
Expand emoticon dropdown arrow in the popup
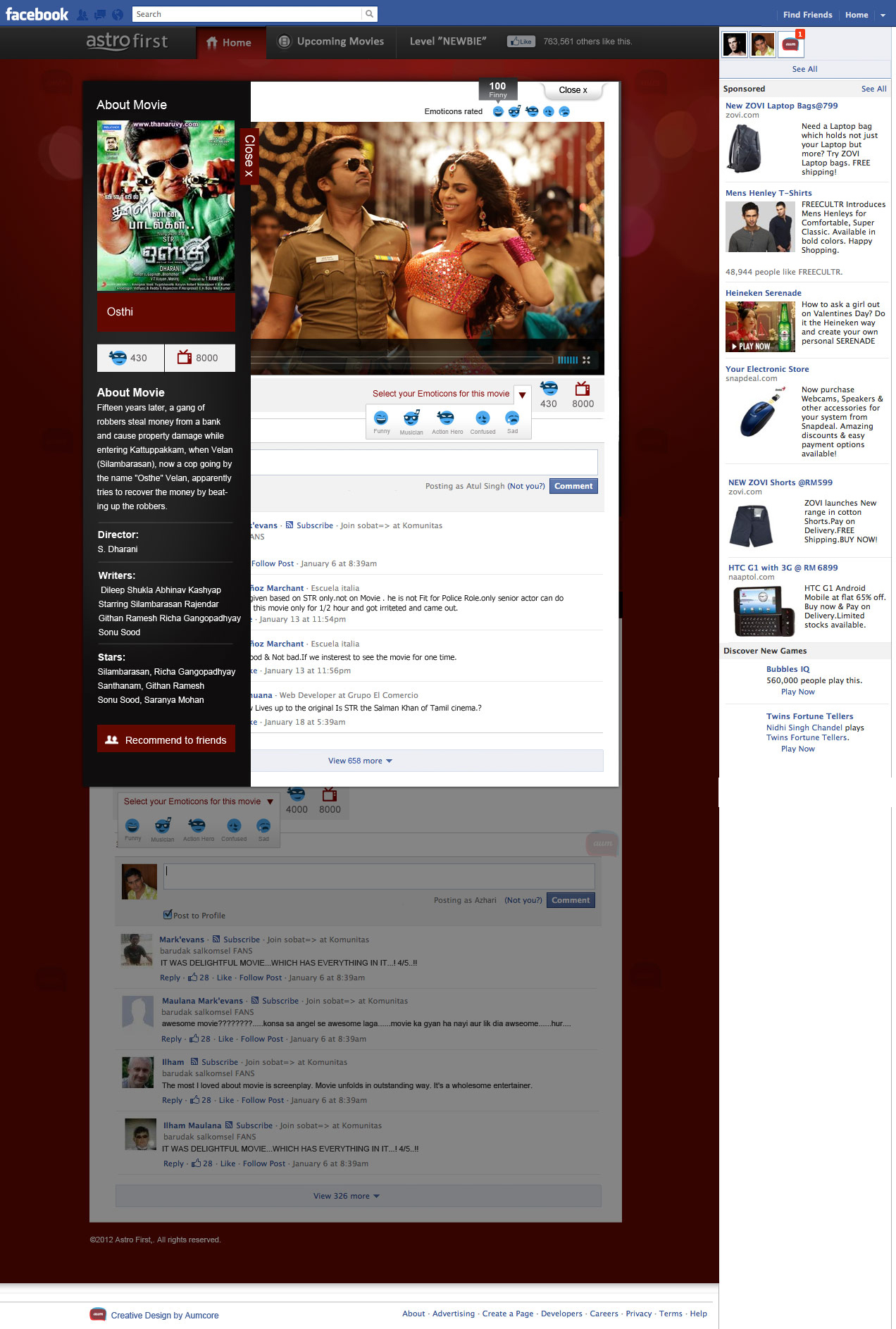point(522,395)
